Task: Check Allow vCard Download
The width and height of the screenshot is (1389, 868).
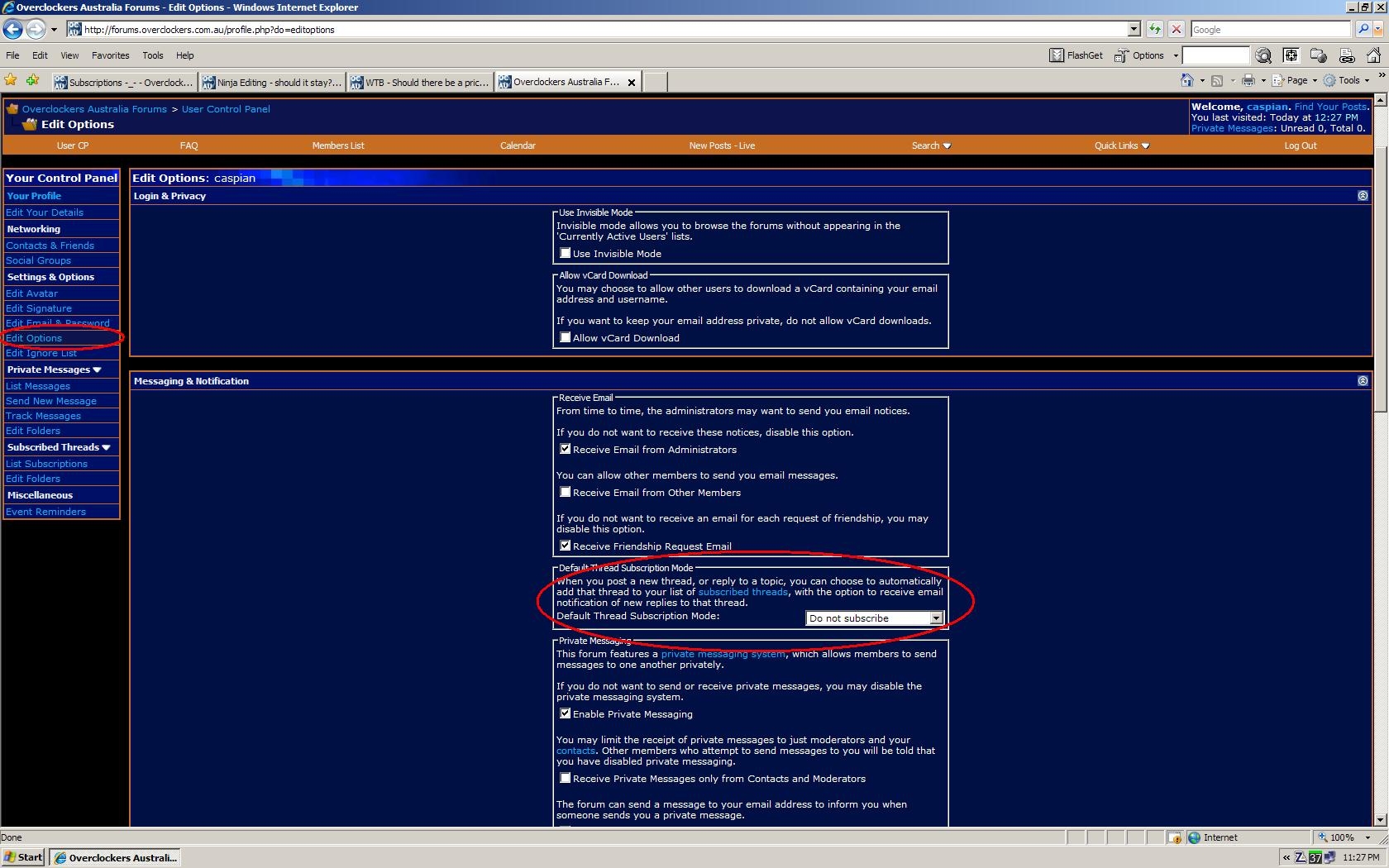Action: (566, 337)
